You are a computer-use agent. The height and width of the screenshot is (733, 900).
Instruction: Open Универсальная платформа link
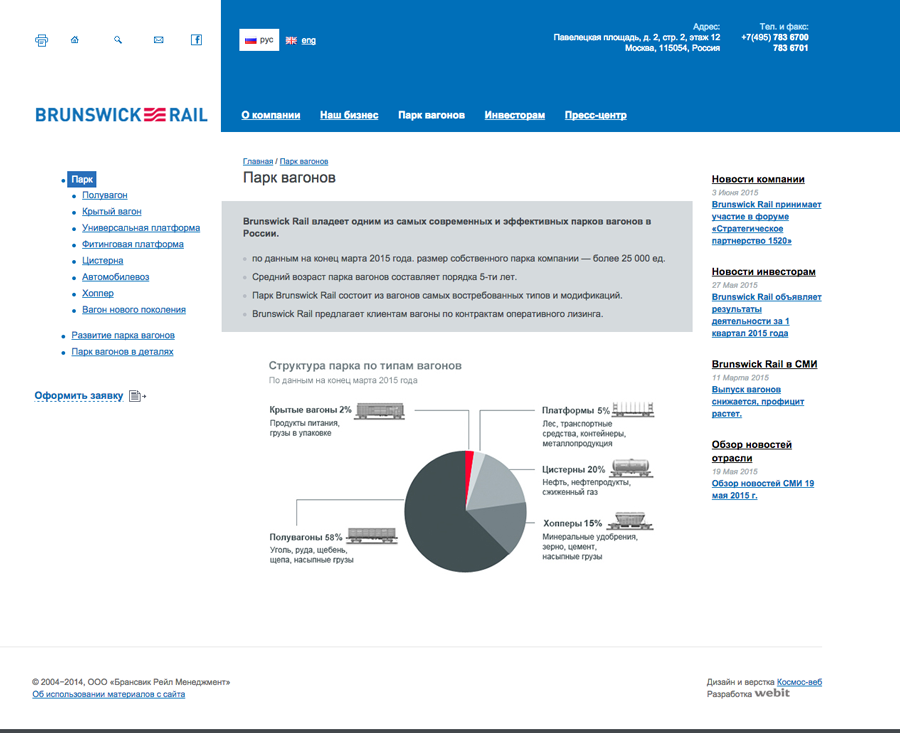click(141, 228)
